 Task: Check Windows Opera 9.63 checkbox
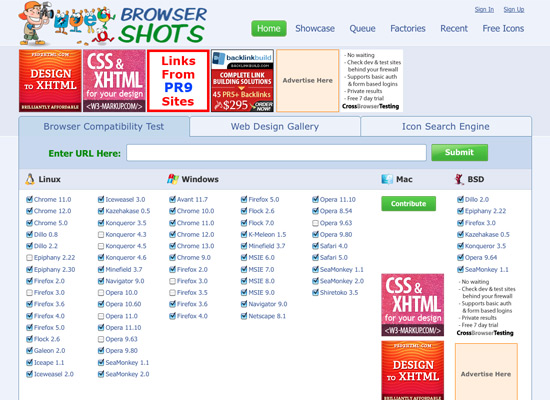tap(315, 223)
